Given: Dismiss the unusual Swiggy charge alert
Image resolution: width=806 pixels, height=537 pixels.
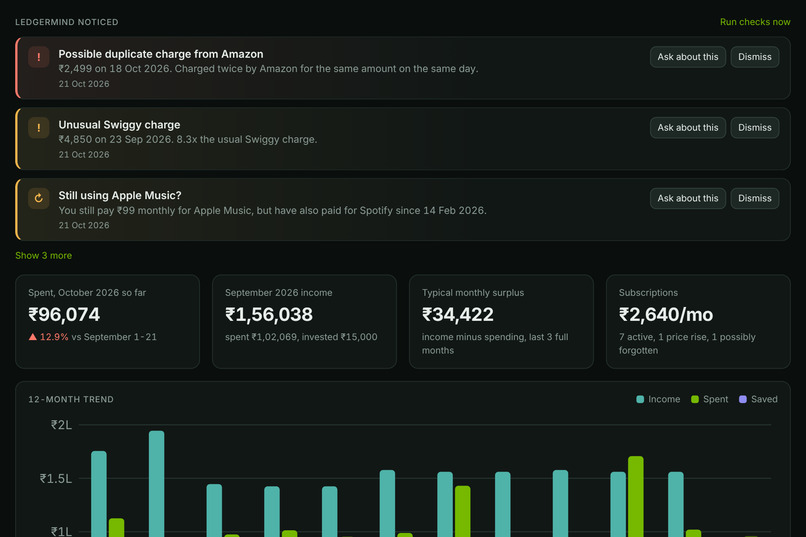Looking at the screenshot, I should [755, 127].
